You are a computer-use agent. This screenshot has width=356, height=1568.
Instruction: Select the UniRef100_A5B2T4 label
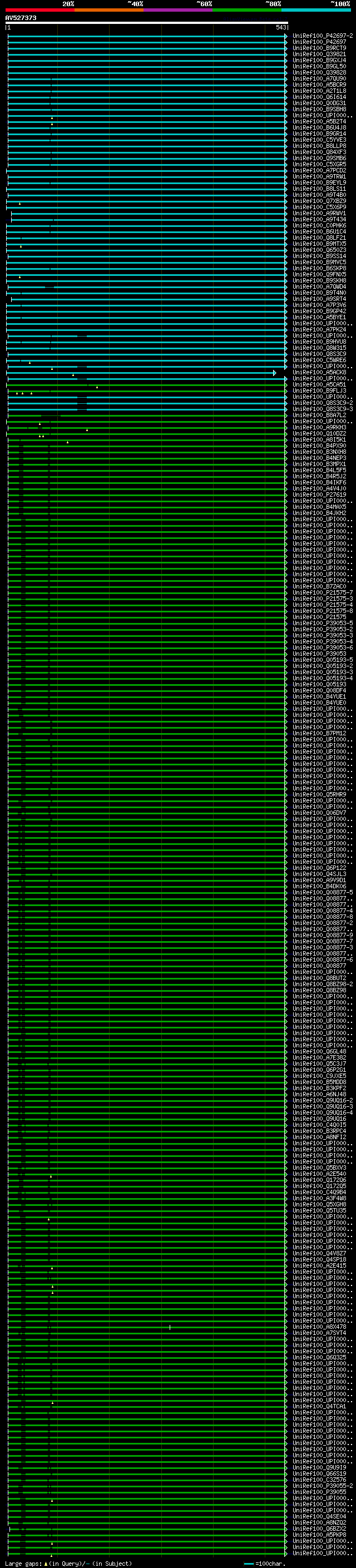[x=319, y=121]
